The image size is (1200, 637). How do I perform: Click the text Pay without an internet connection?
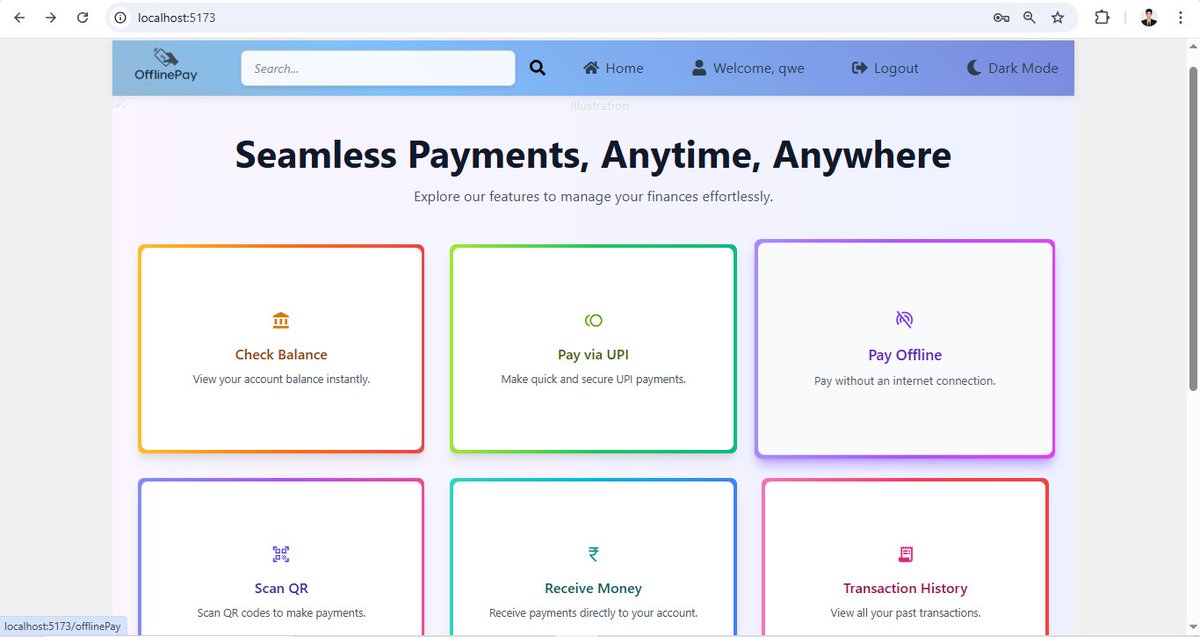(x=905, y=381)
